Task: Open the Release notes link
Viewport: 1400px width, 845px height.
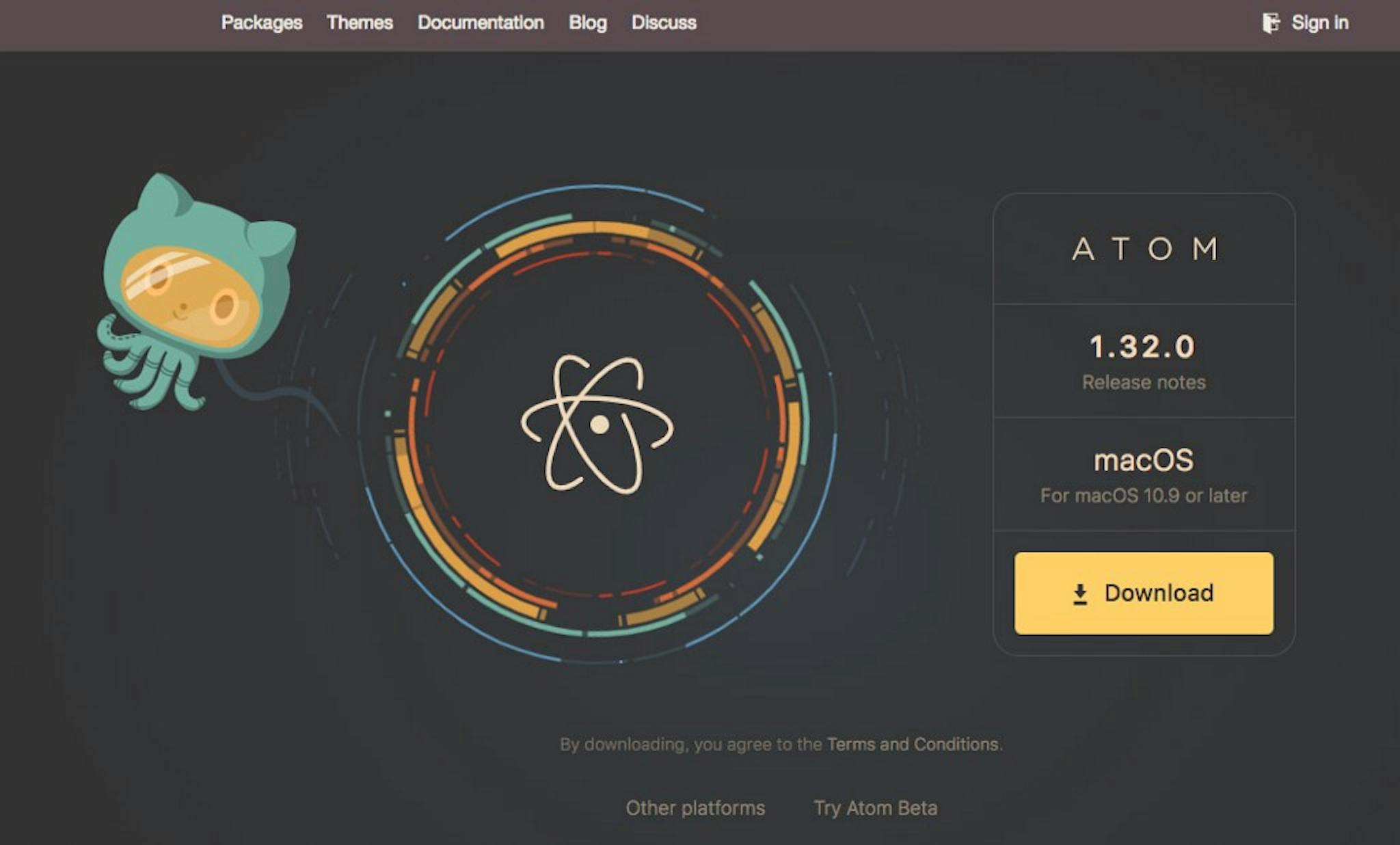Action: 1144,382
